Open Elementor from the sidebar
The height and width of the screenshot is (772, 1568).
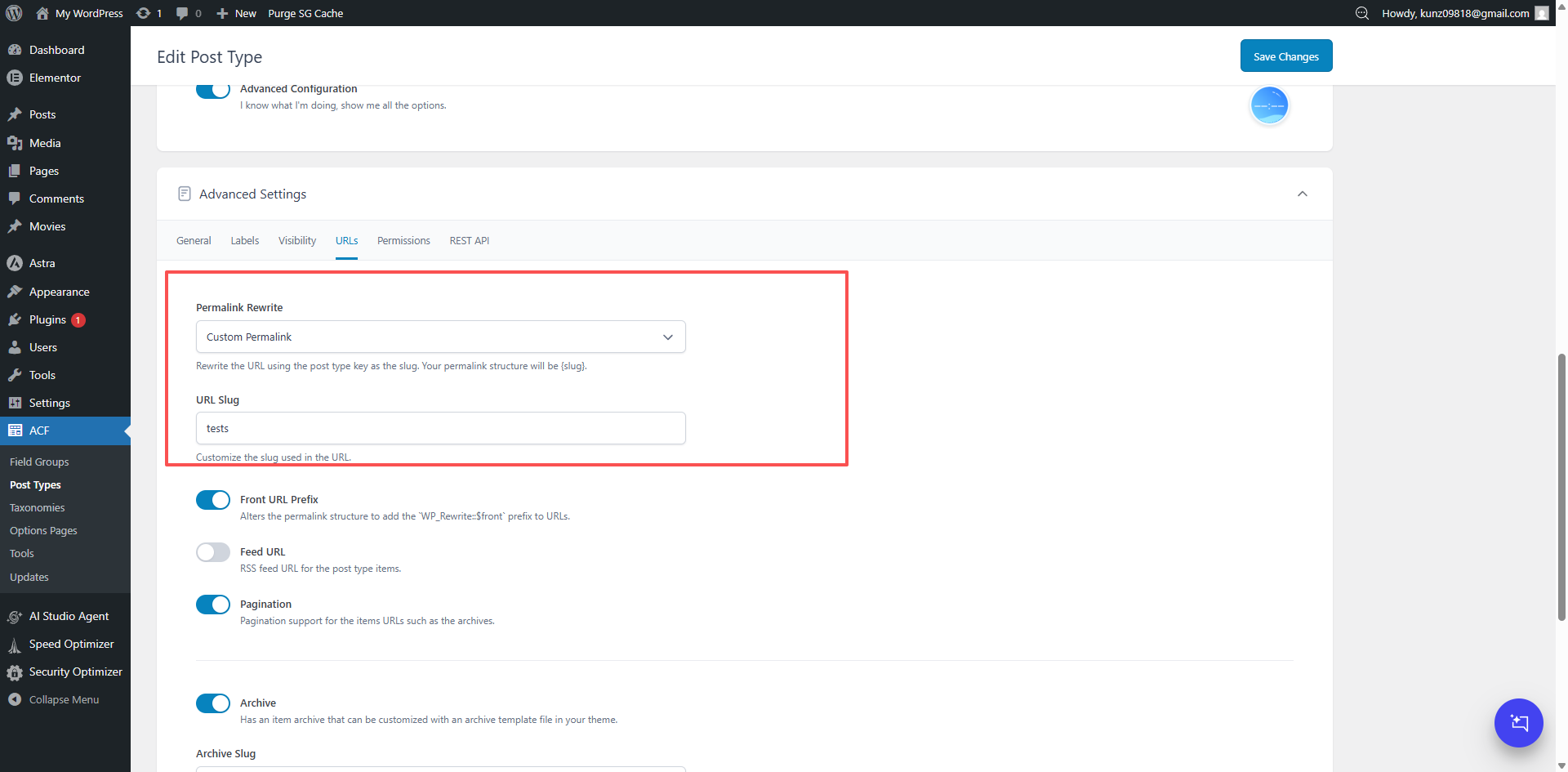[x=55, y=78]
